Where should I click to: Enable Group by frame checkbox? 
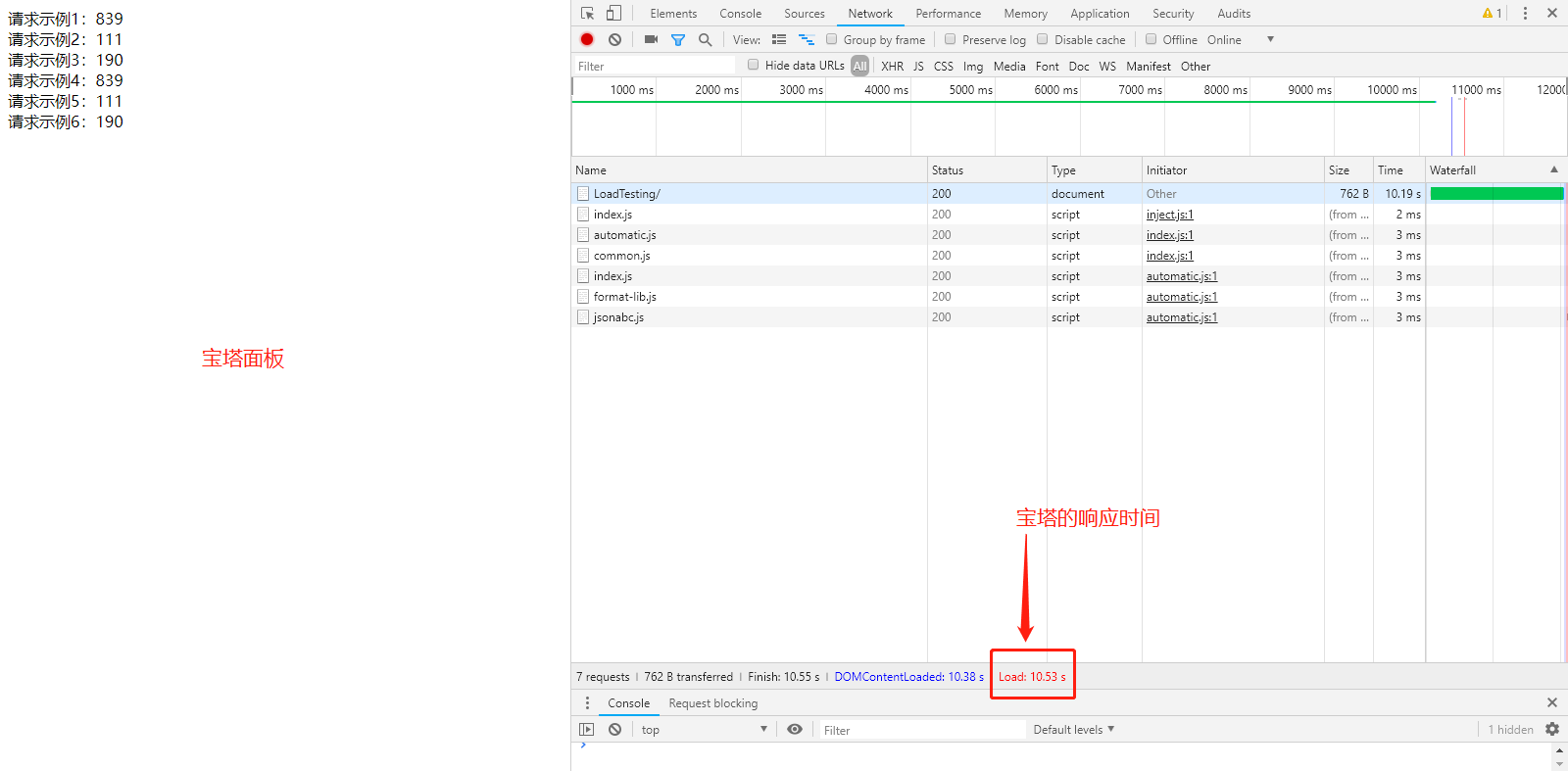click(832, 39)
